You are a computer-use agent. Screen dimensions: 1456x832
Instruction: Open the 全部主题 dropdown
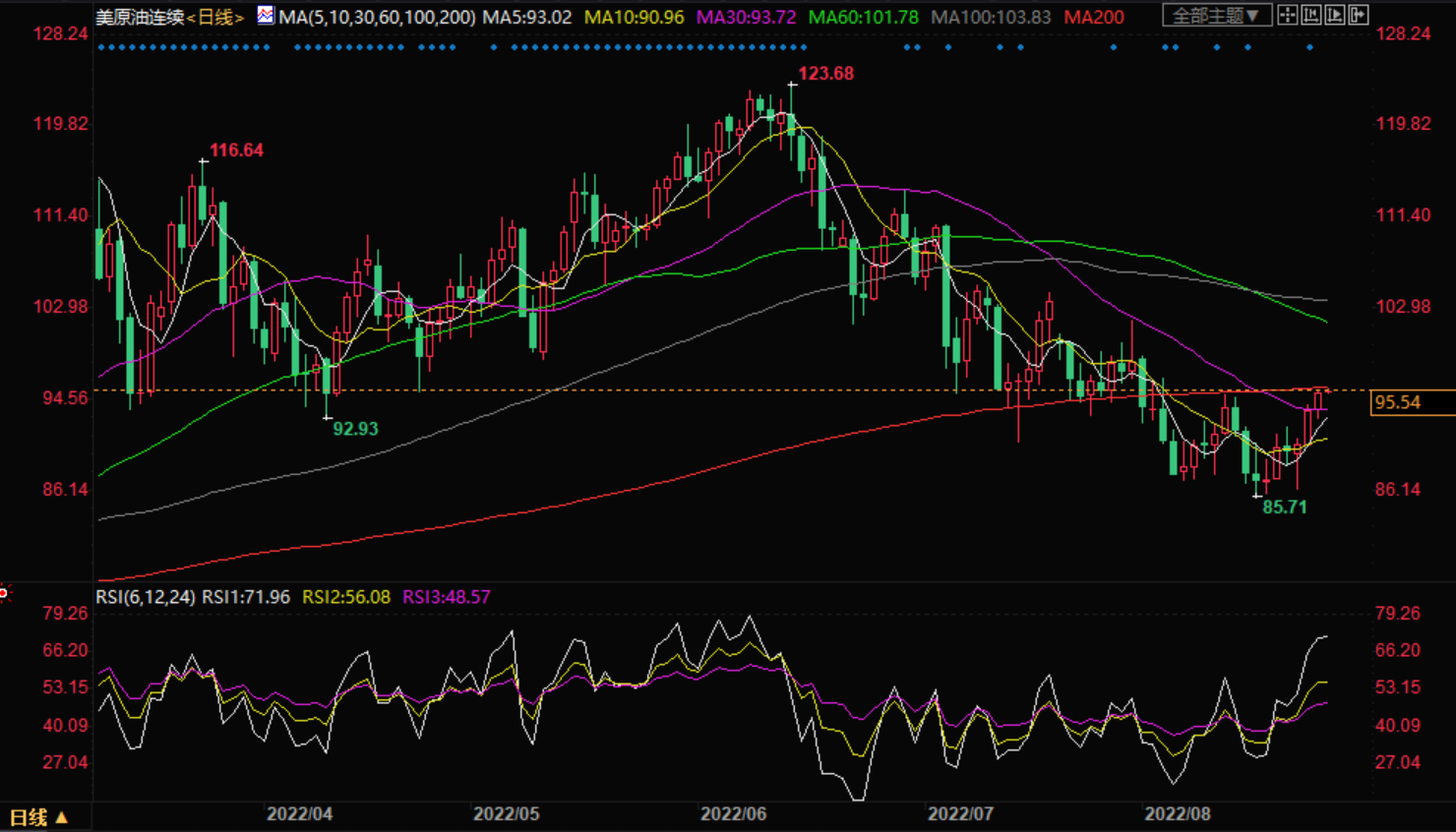tap(1216, 16)
